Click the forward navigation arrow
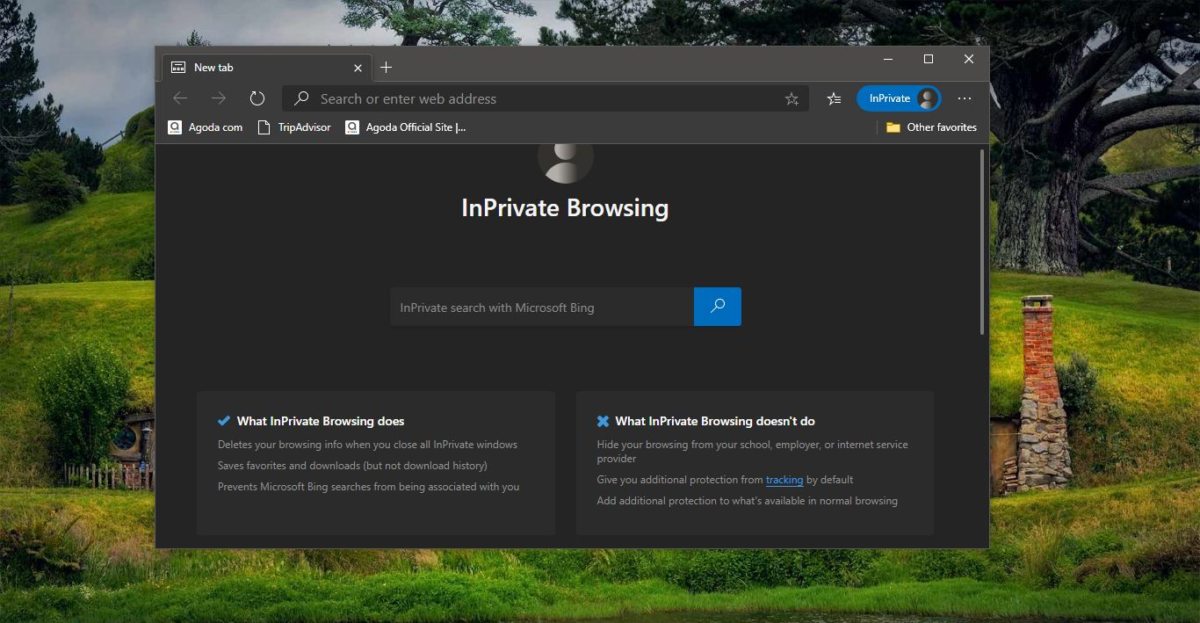 click(218, 98)
